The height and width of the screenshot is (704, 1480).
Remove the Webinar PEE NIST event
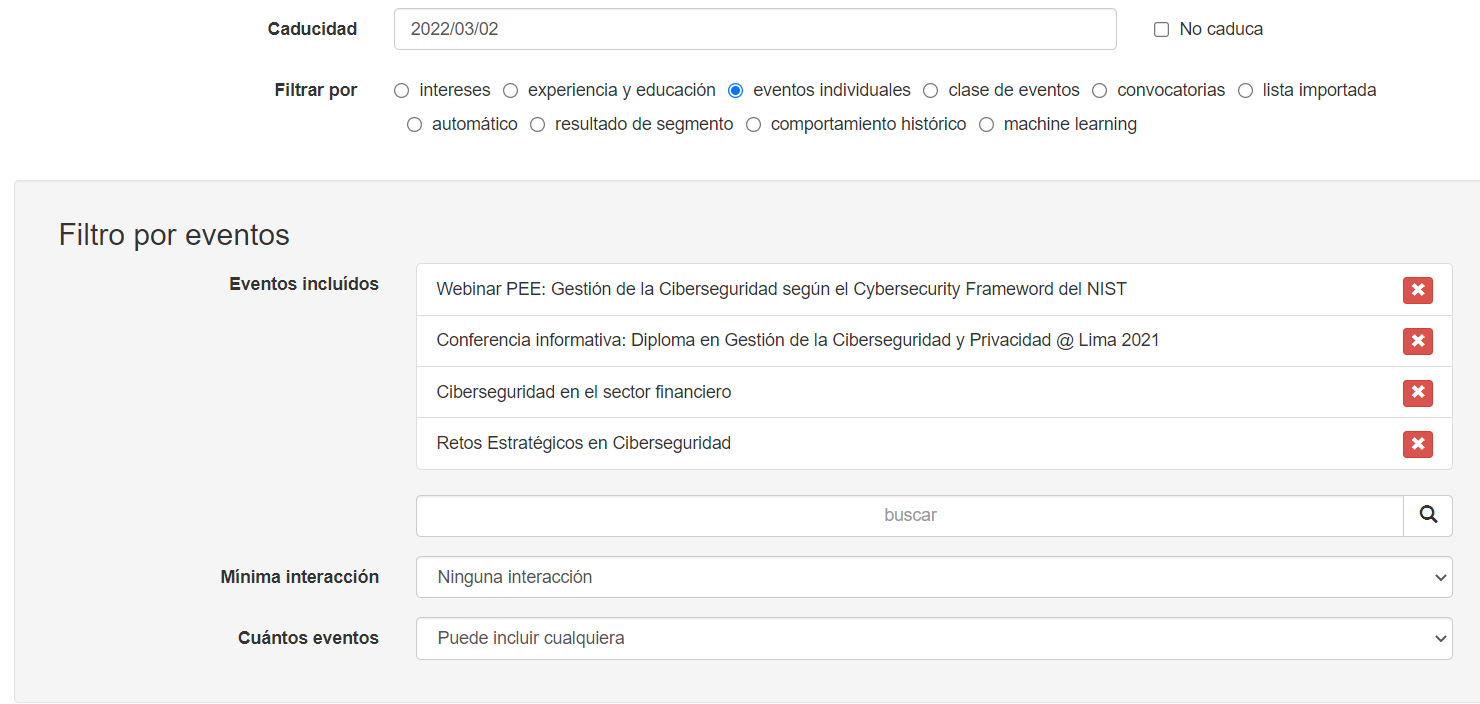tap(1417, 290)
